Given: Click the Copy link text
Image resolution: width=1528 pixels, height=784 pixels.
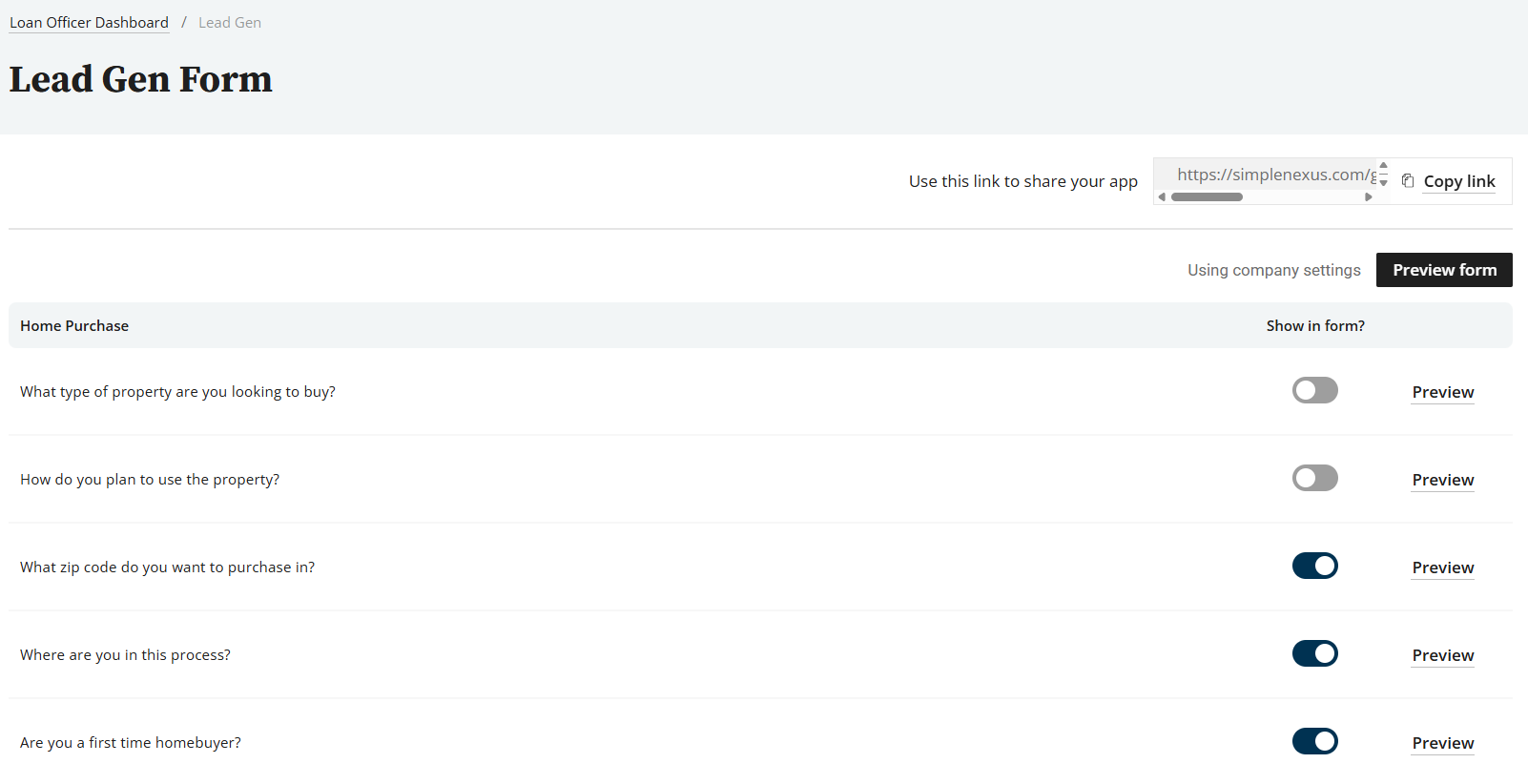Looking at the screenshot, I should 1458,181.
